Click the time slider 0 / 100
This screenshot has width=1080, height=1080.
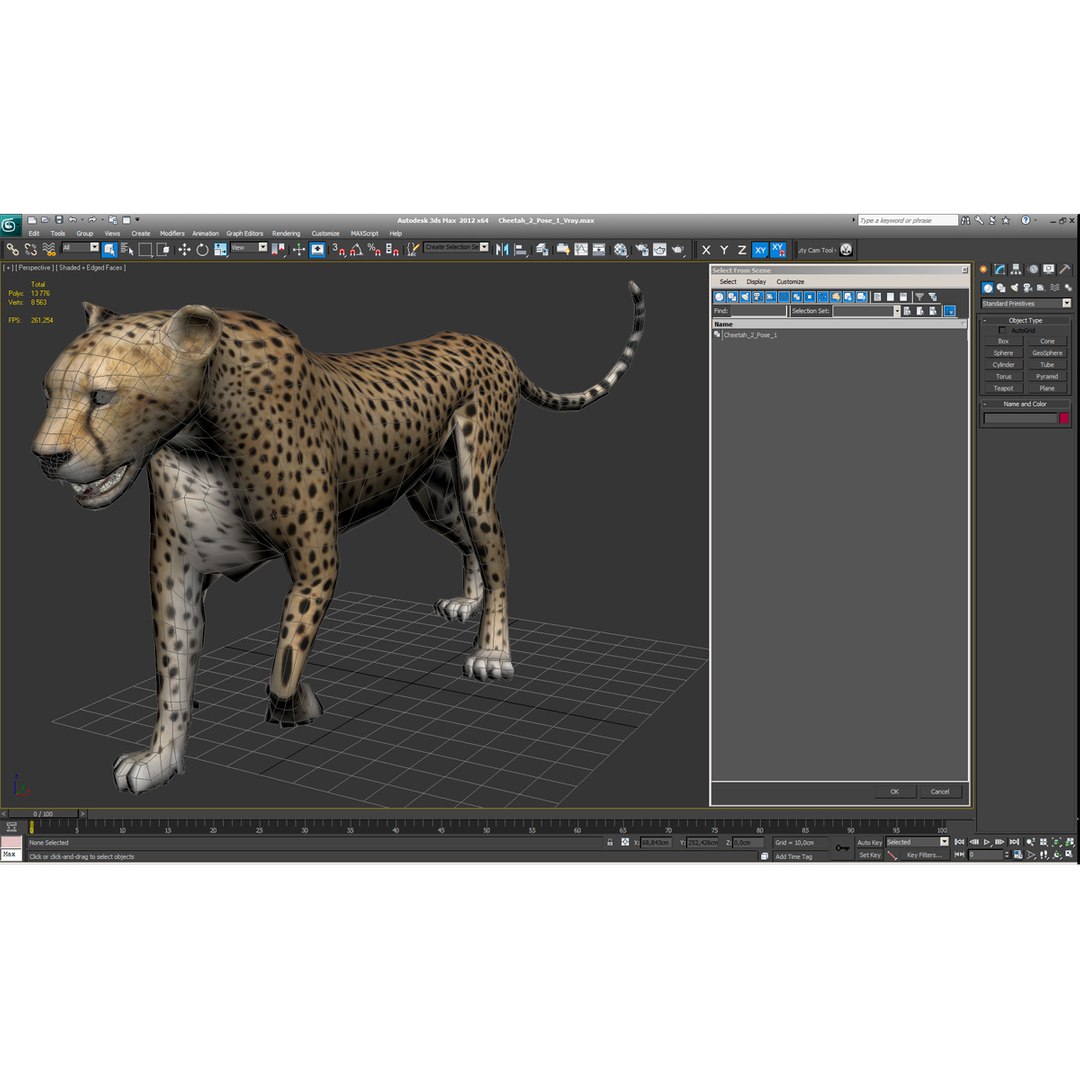coord(43,813)
